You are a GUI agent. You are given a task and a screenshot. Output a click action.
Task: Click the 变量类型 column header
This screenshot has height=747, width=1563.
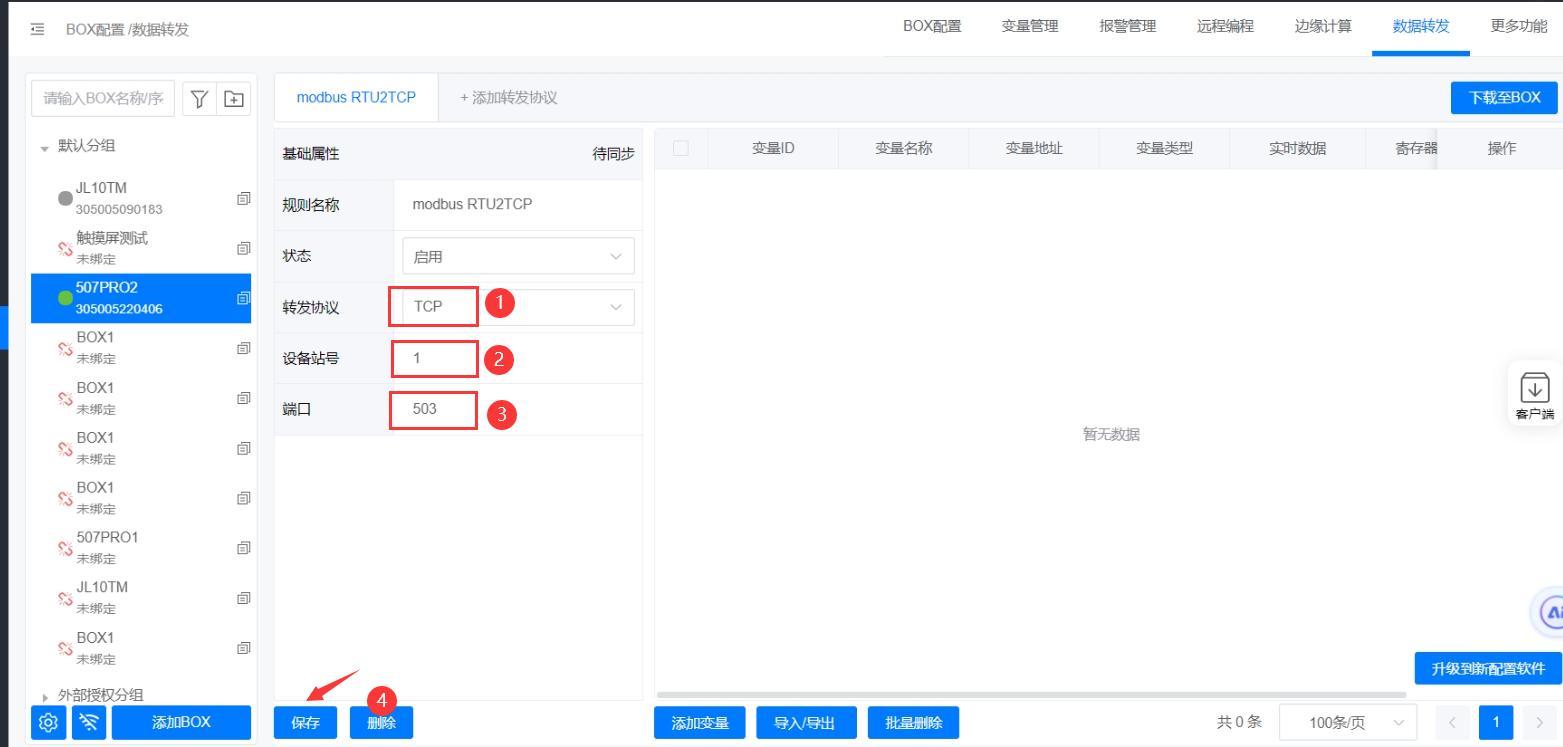tap(1164, 148)
